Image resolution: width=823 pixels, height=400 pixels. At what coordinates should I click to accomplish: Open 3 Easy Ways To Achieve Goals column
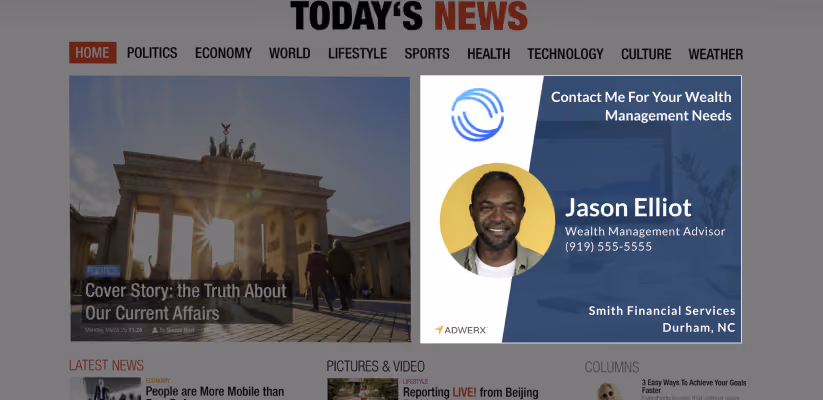693,386
